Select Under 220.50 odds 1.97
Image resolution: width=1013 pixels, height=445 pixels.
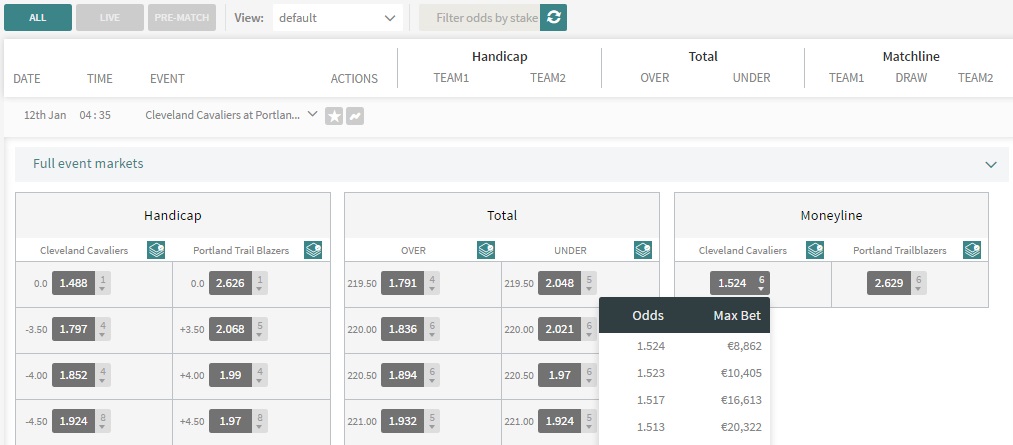click(x=559, y=375)
